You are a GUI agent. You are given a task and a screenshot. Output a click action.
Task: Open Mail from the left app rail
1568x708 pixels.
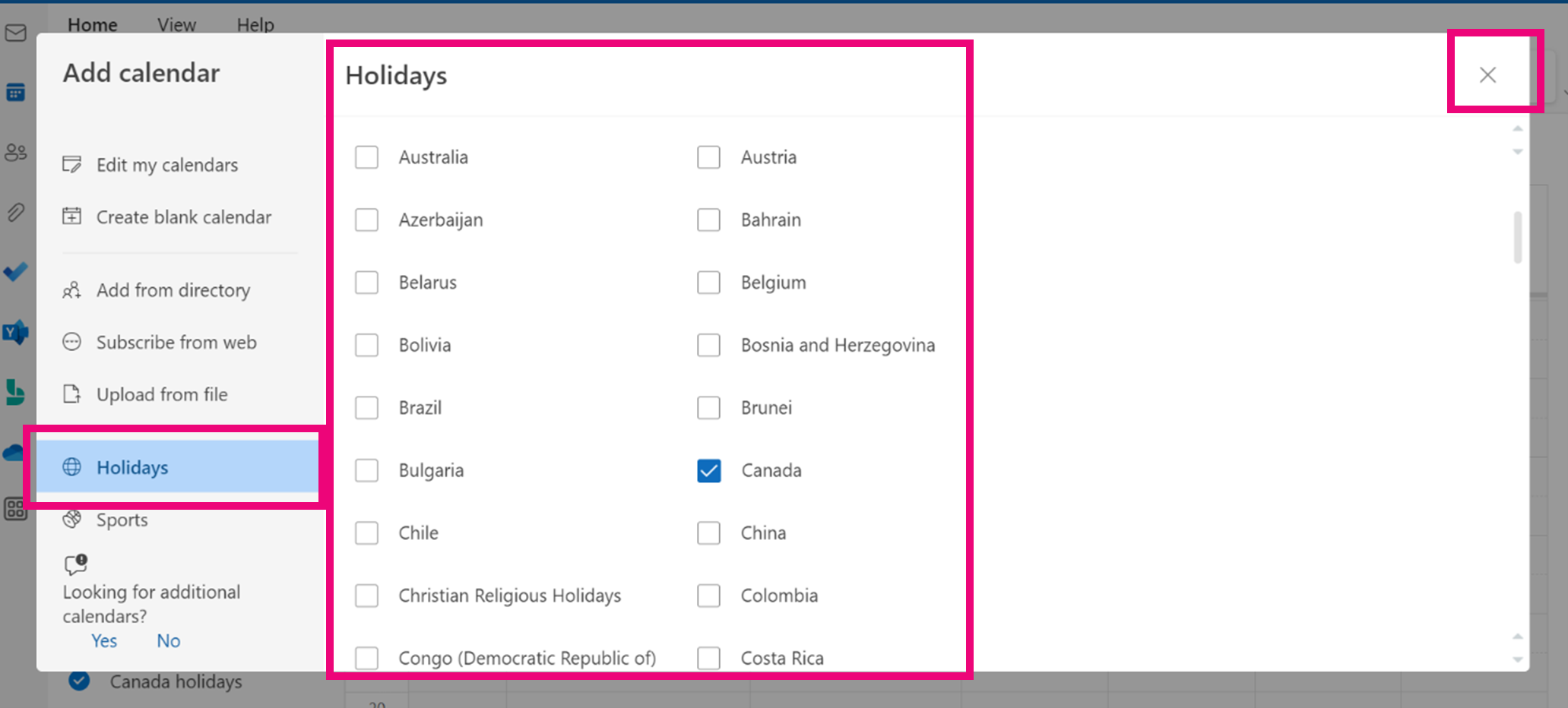tap(15, 33)
